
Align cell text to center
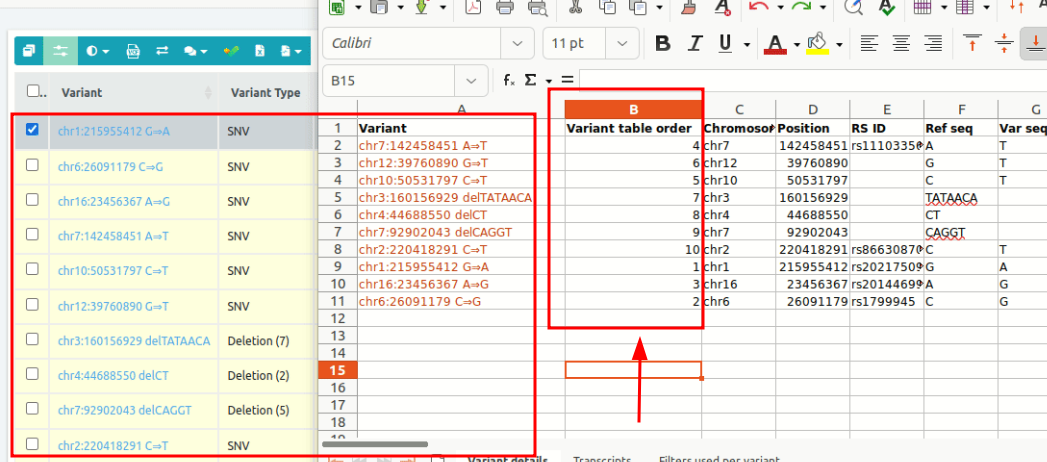pos(901,44)
